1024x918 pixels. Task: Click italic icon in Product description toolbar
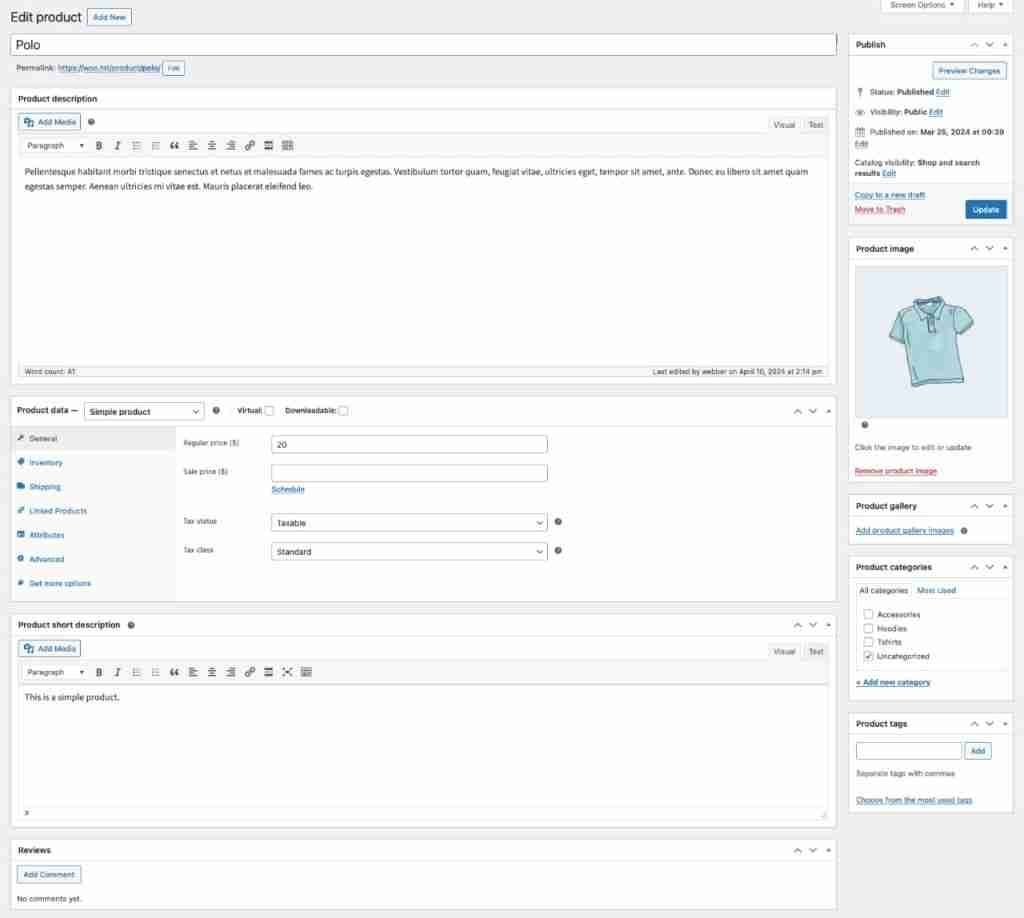click(117, 146)
